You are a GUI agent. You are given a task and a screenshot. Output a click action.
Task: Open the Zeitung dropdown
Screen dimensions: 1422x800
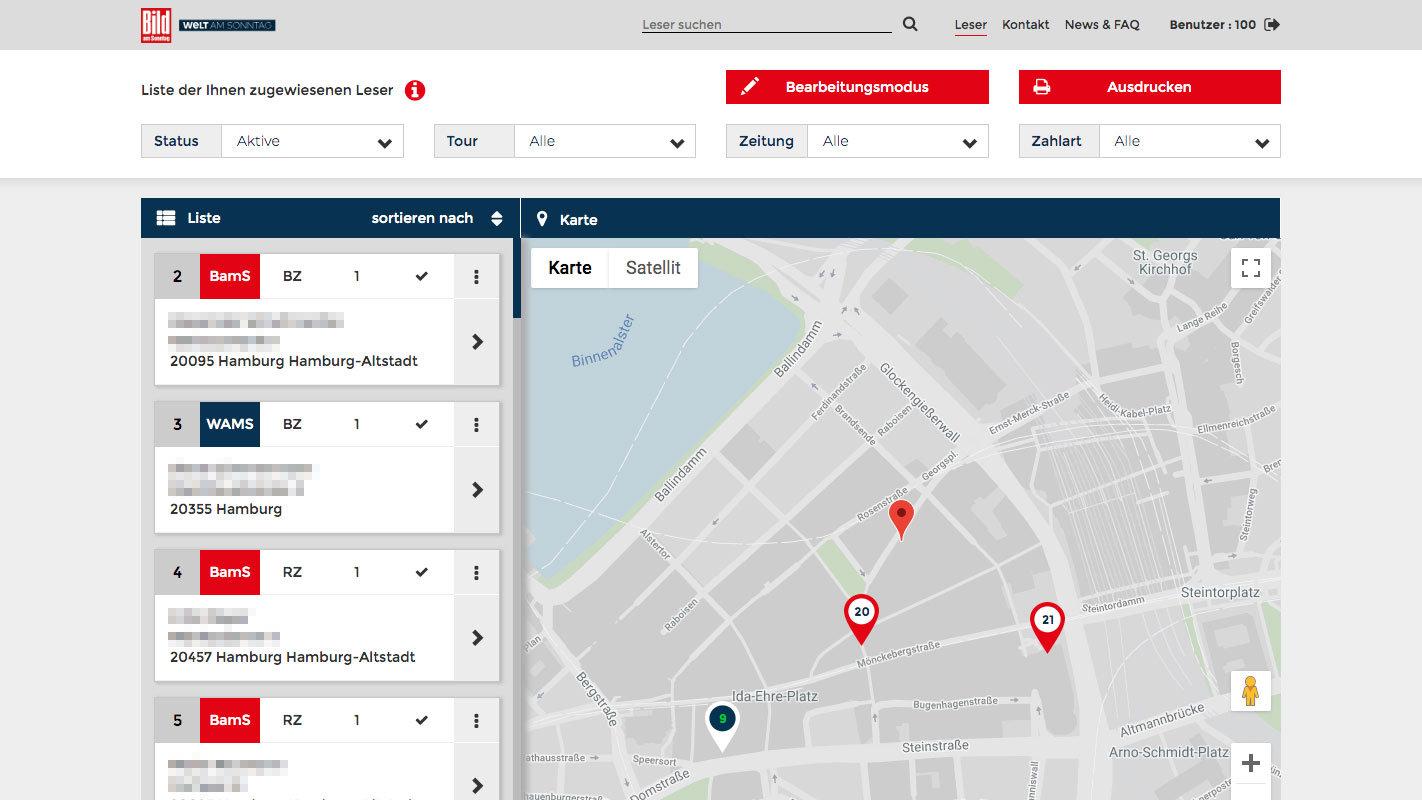pos(897,141)
